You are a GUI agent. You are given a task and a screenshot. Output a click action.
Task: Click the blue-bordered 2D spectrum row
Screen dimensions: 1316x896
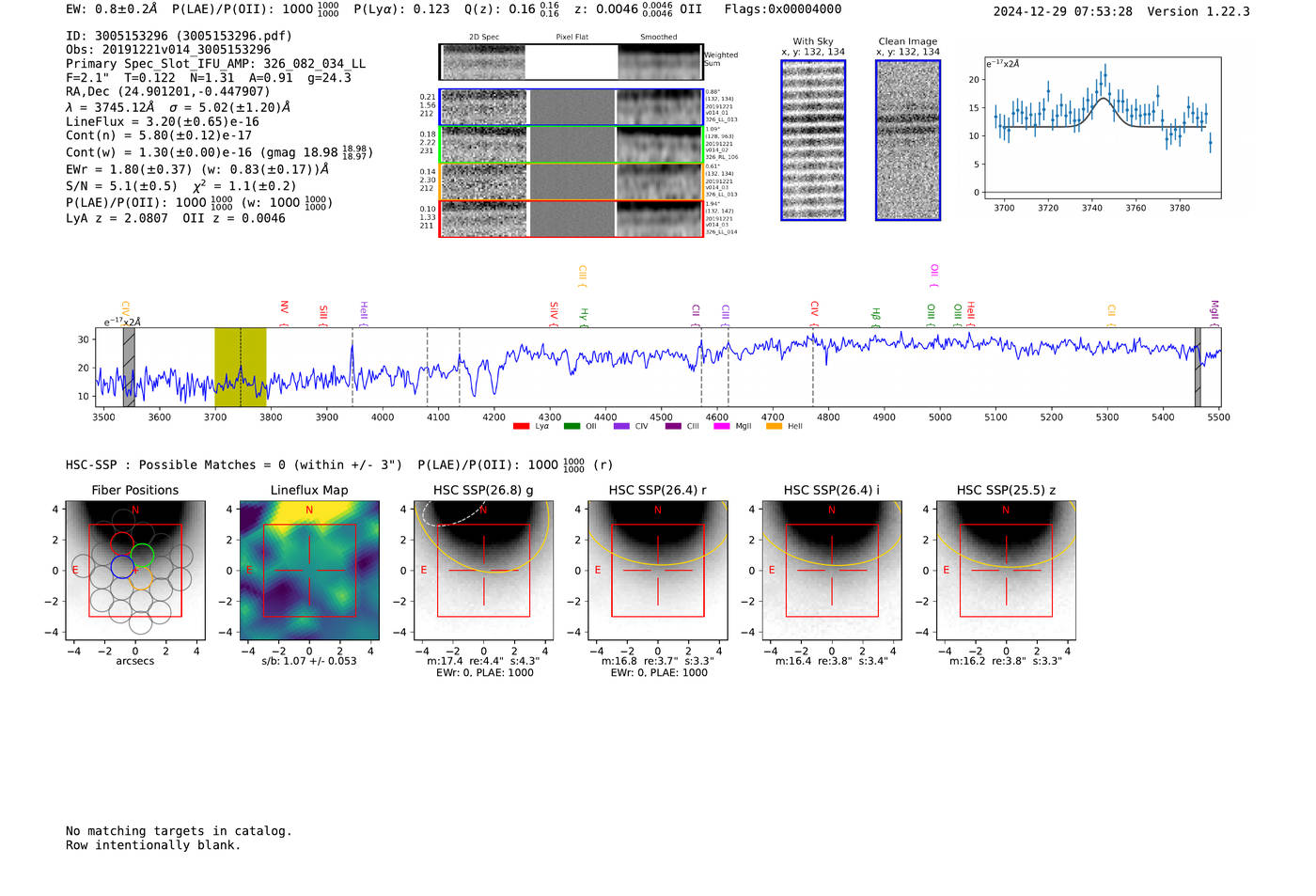(x=571, y=107)
